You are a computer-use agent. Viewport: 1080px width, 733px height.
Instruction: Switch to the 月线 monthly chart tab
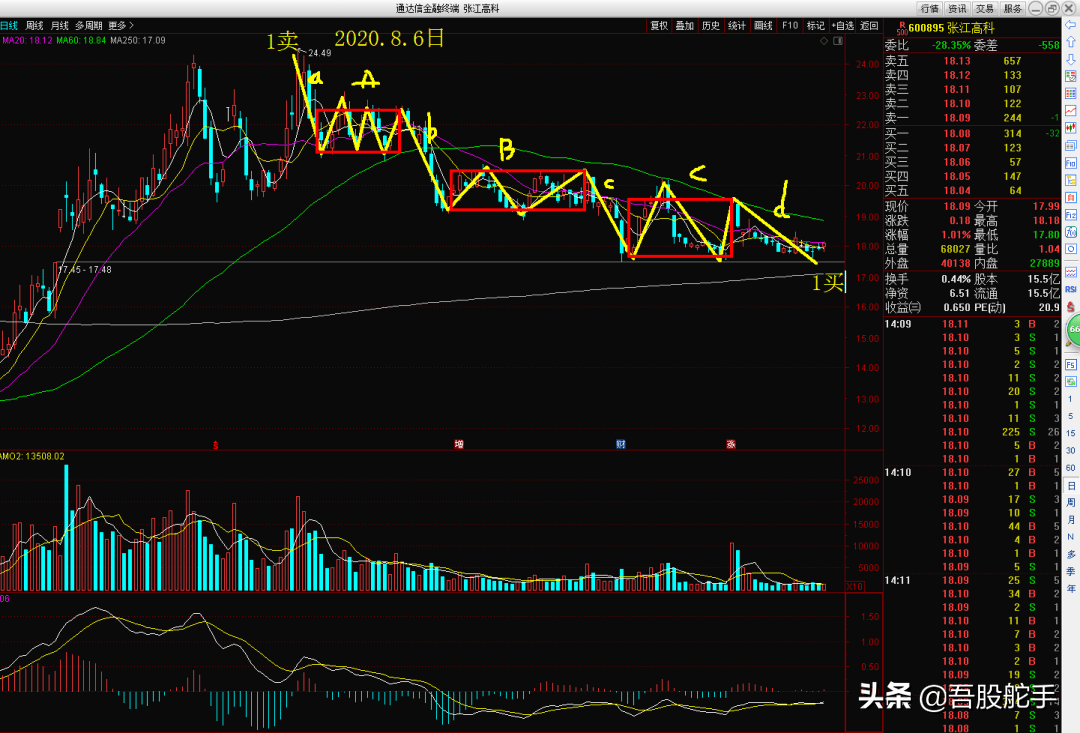(60, 25)
